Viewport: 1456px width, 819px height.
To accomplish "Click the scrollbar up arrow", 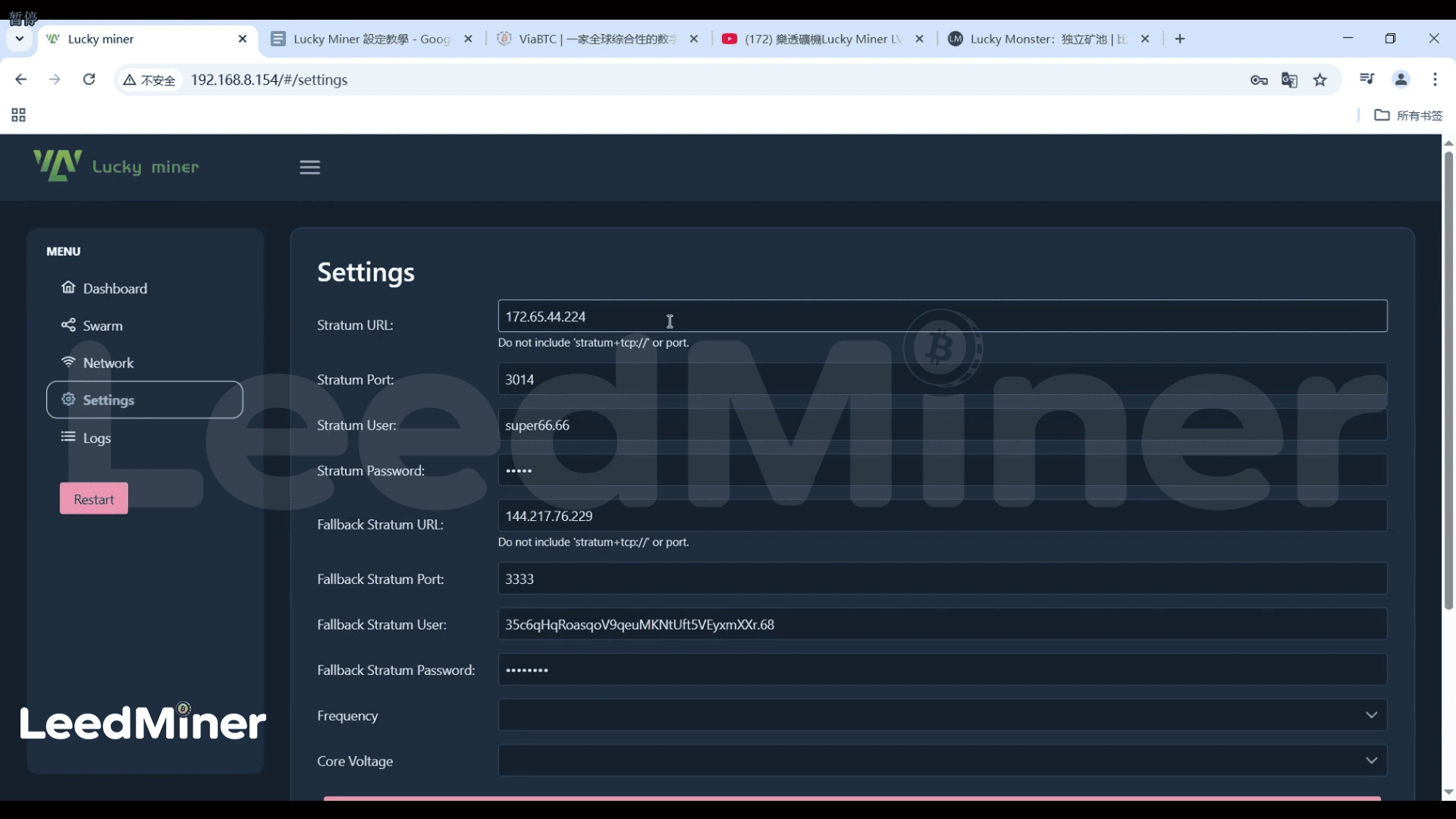I will coord(1448,143).
